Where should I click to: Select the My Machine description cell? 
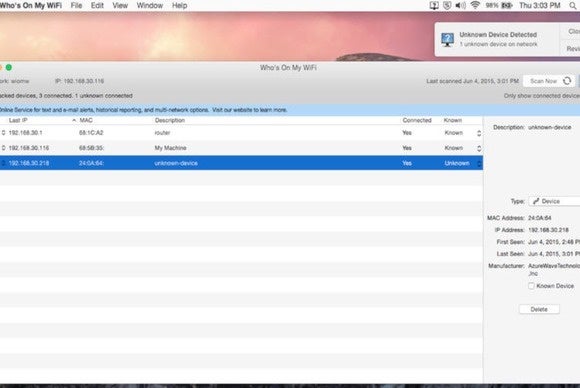click(x=171, y=148)
